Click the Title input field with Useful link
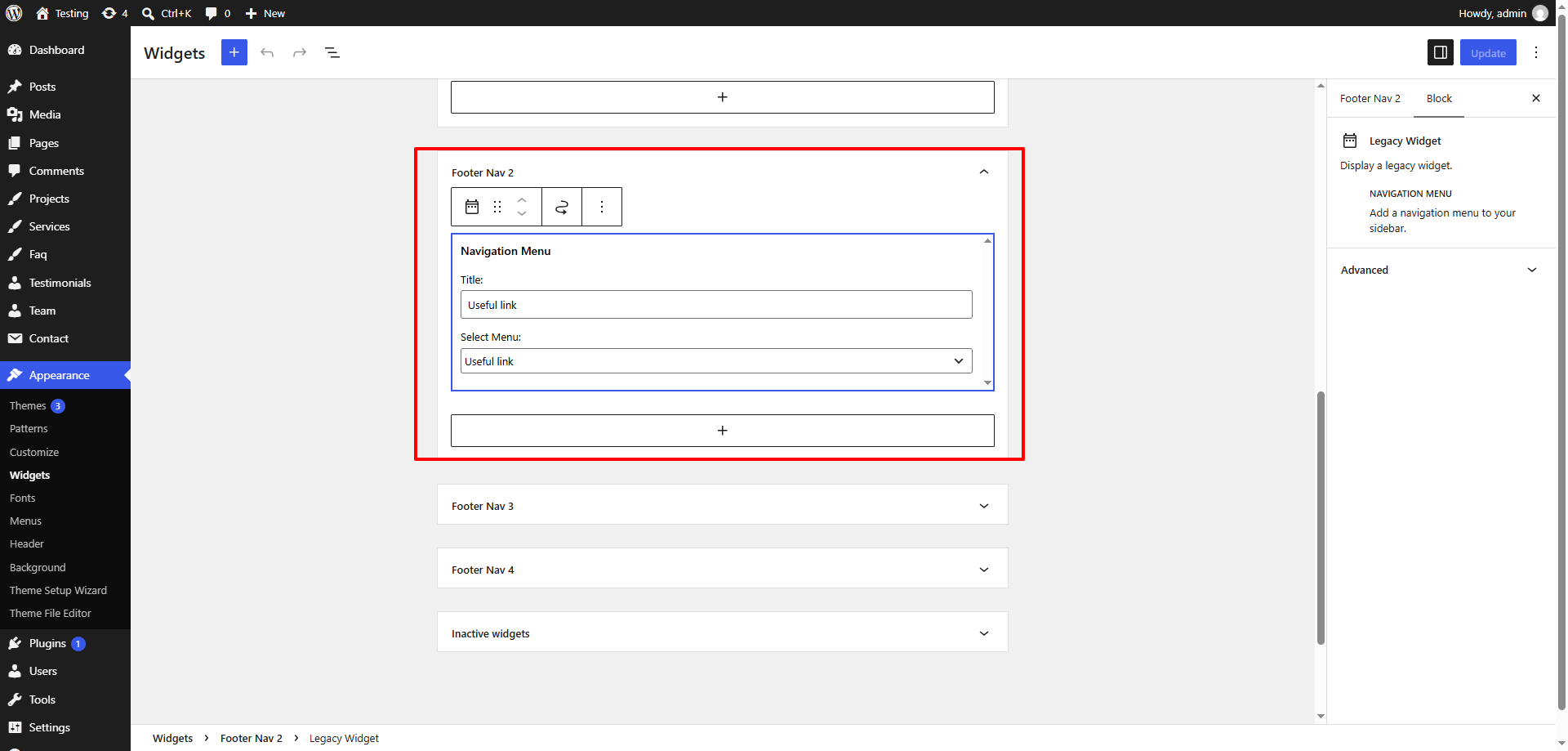Viewport: 1568px width, 751px height. point(716,305)
